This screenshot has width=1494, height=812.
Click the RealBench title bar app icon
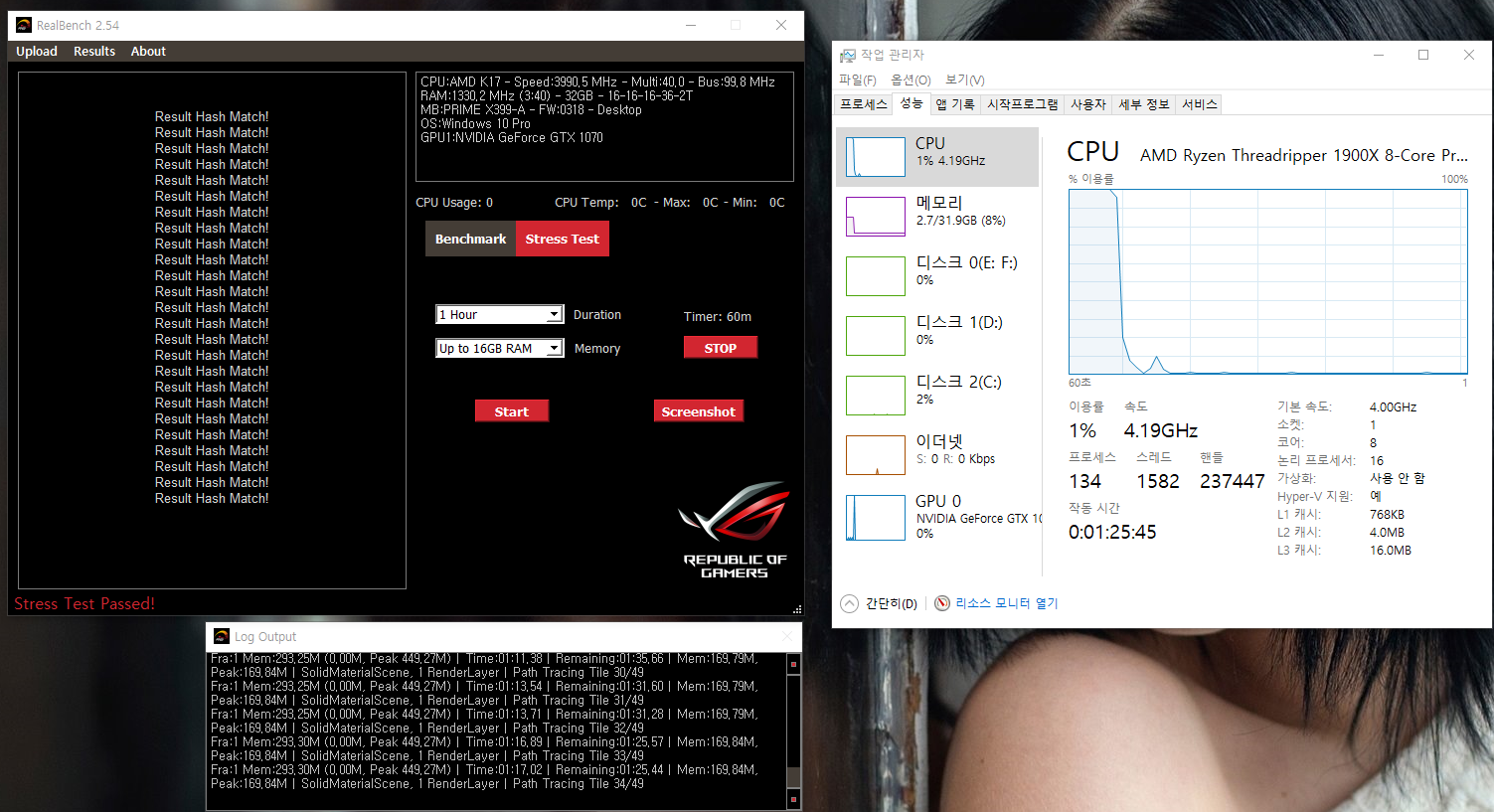24,25
